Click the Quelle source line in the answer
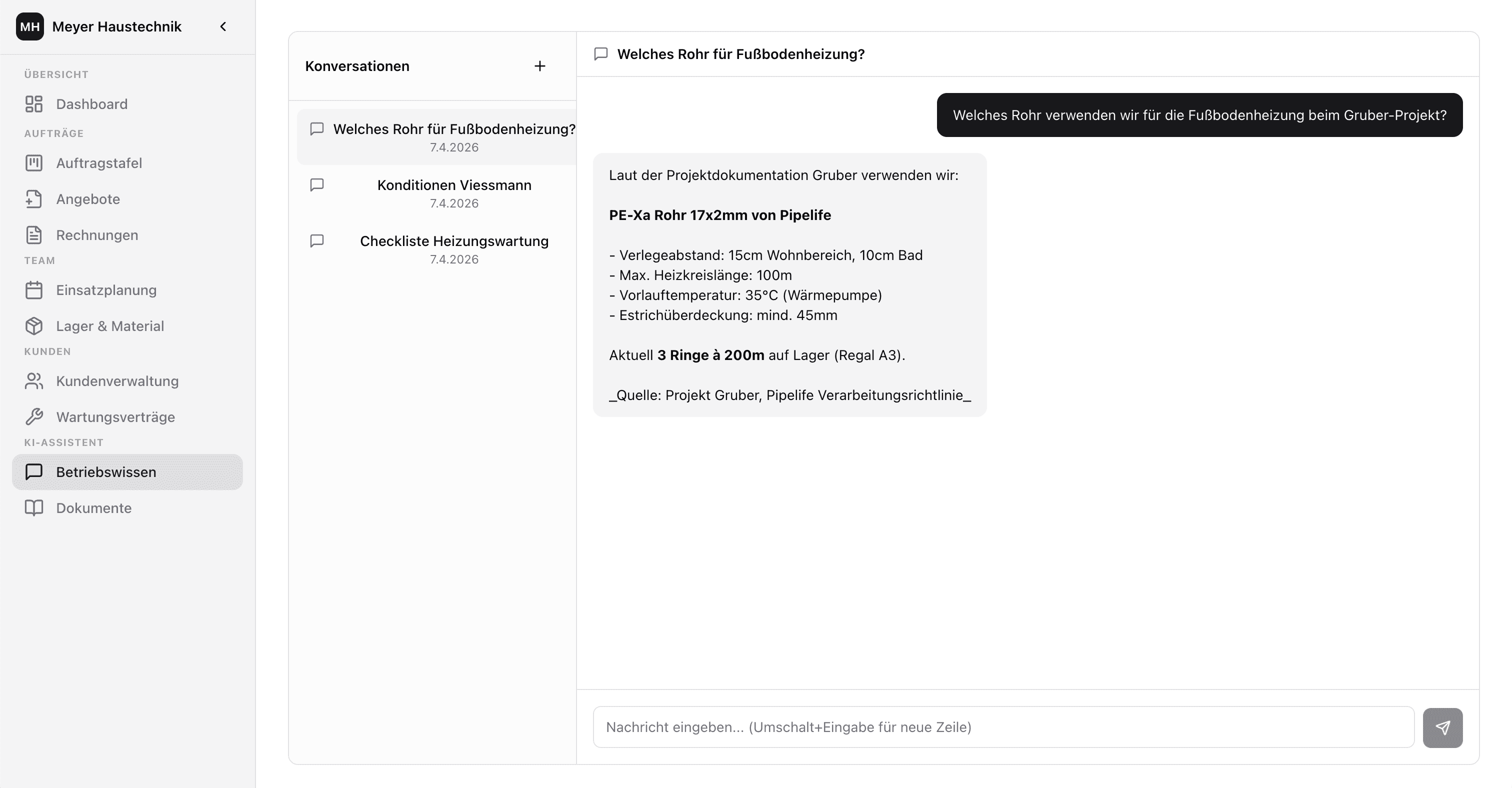 [790, 395]
